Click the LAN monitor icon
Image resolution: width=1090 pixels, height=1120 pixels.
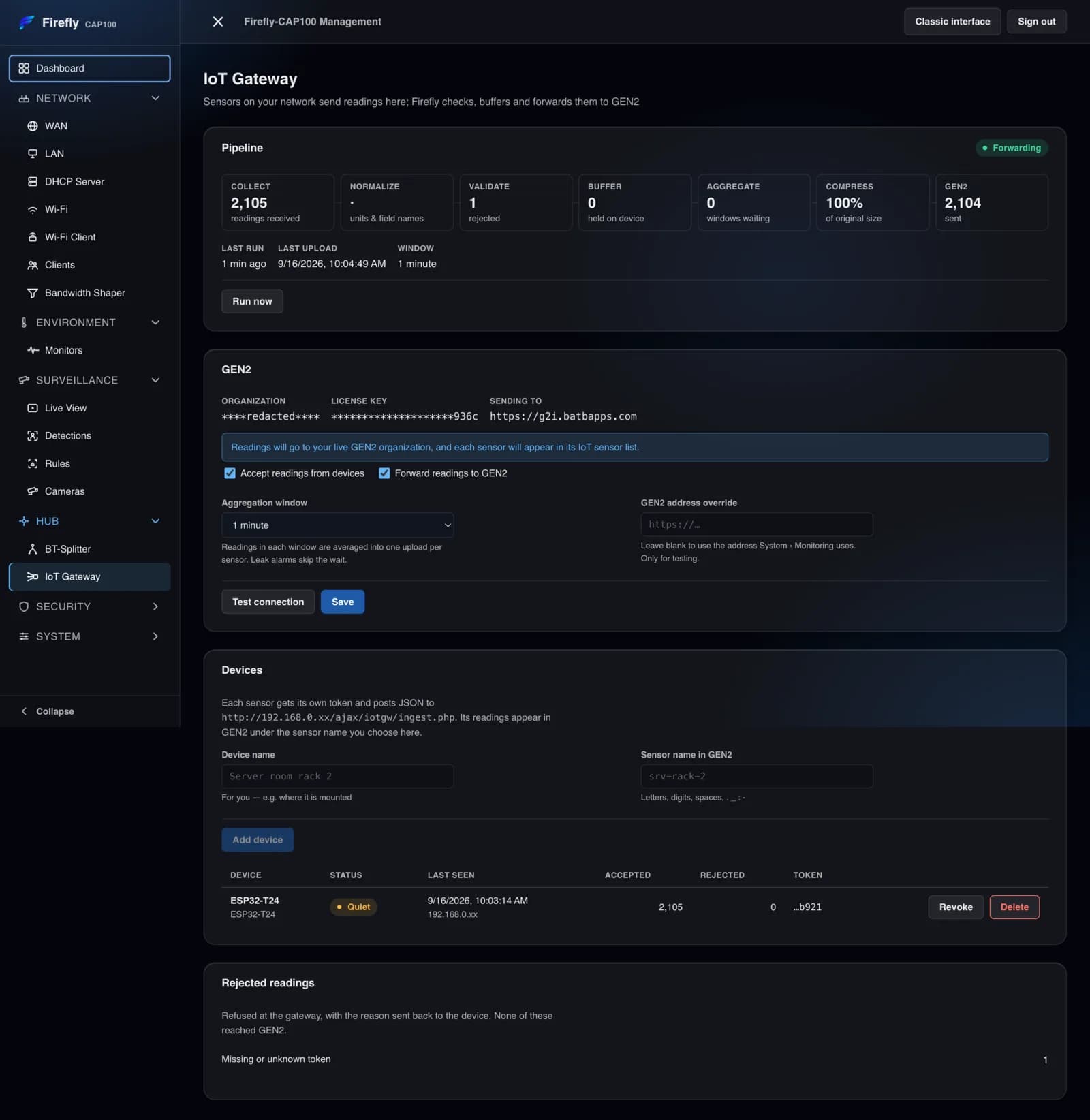pyautogui.click(x=33, y=154)
